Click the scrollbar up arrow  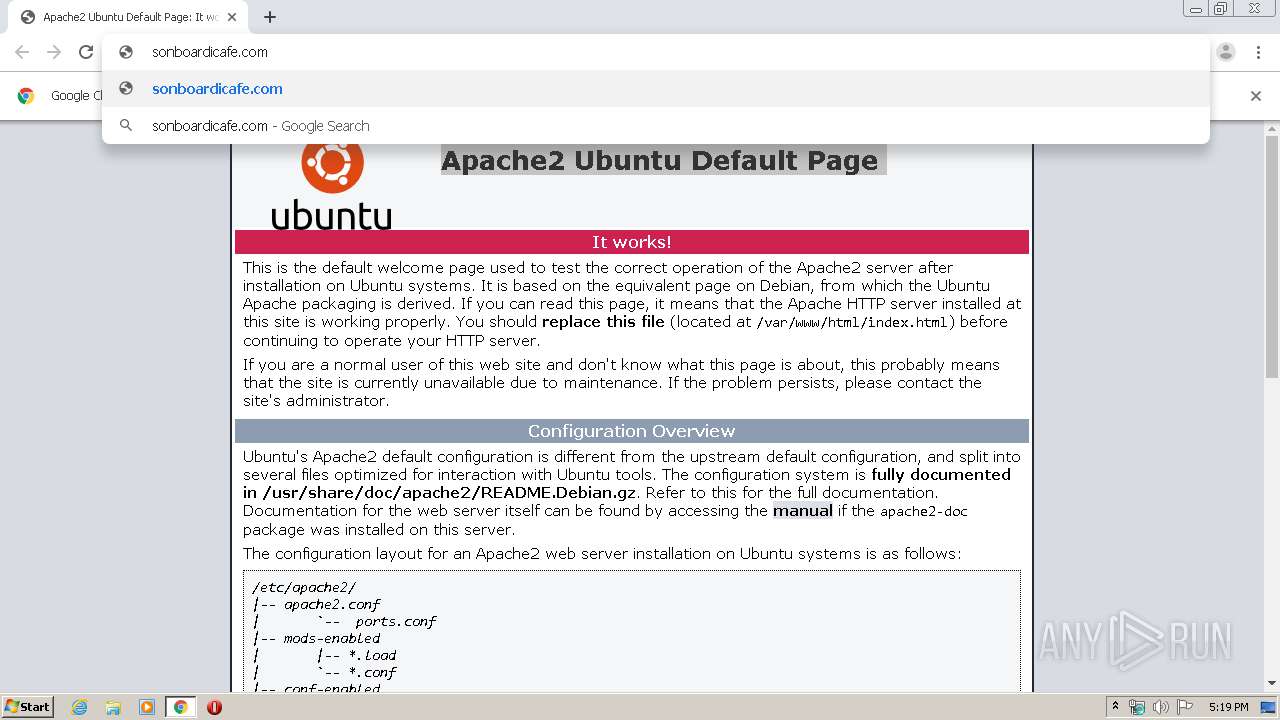point(1272,128)
